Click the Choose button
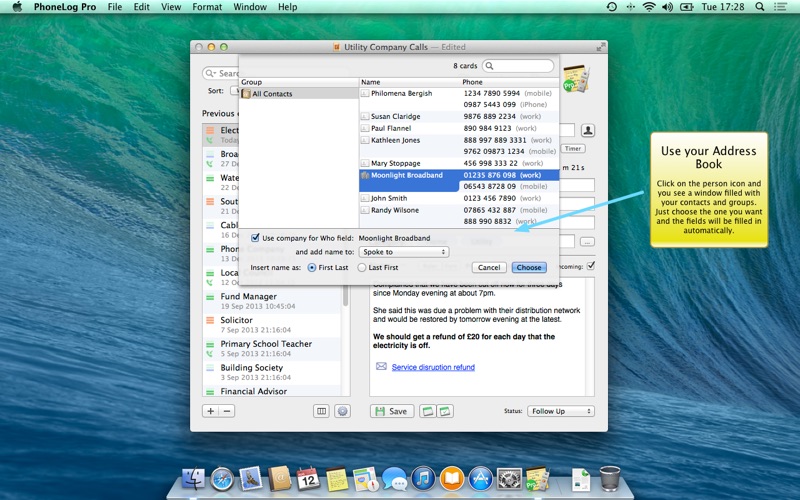The width and height of the screenshot is (800, 500). 528,268
